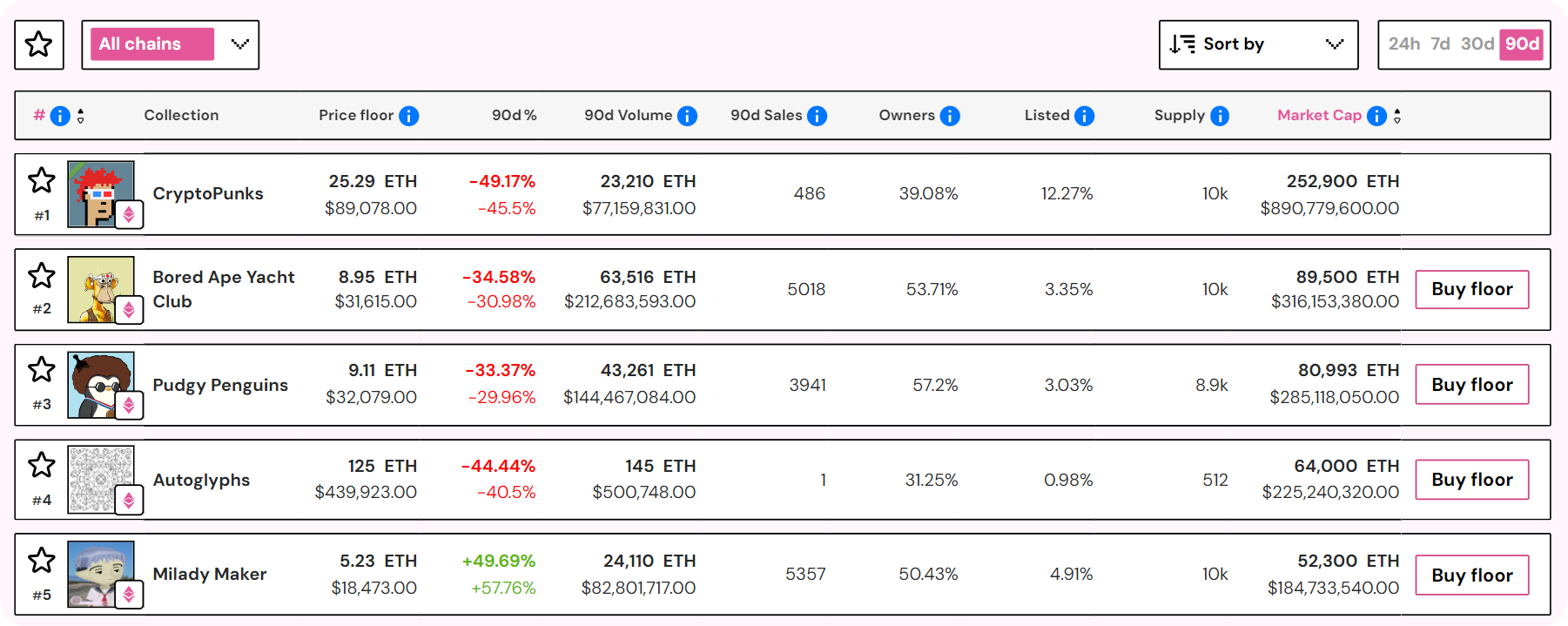1568x626 pixels.
Task: Click the Ethereum badge on Autoglyphs
Action: coord(129,500)
